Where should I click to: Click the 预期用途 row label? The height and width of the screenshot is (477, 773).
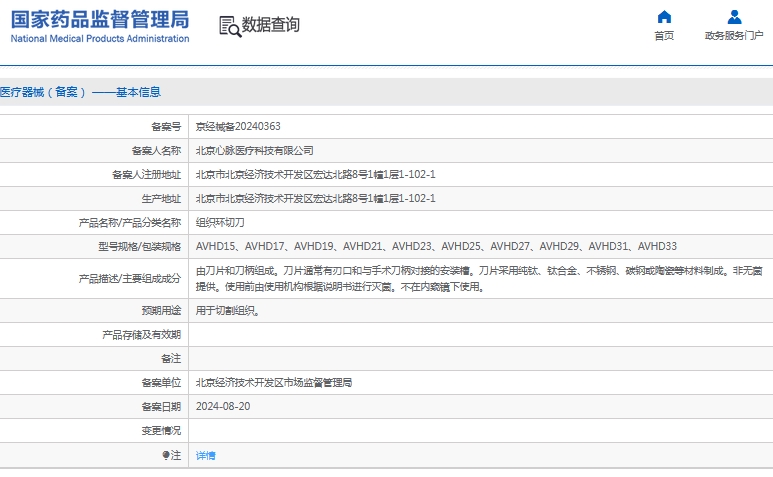(161, 311)
